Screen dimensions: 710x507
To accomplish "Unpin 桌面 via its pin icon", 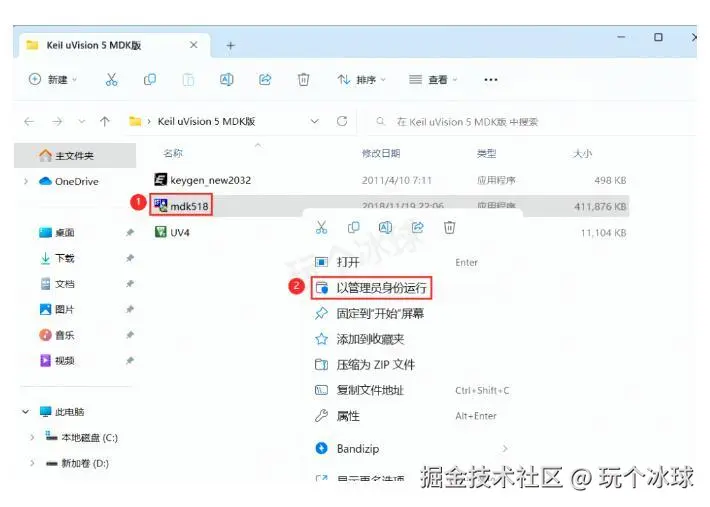I will click(130, 233).
